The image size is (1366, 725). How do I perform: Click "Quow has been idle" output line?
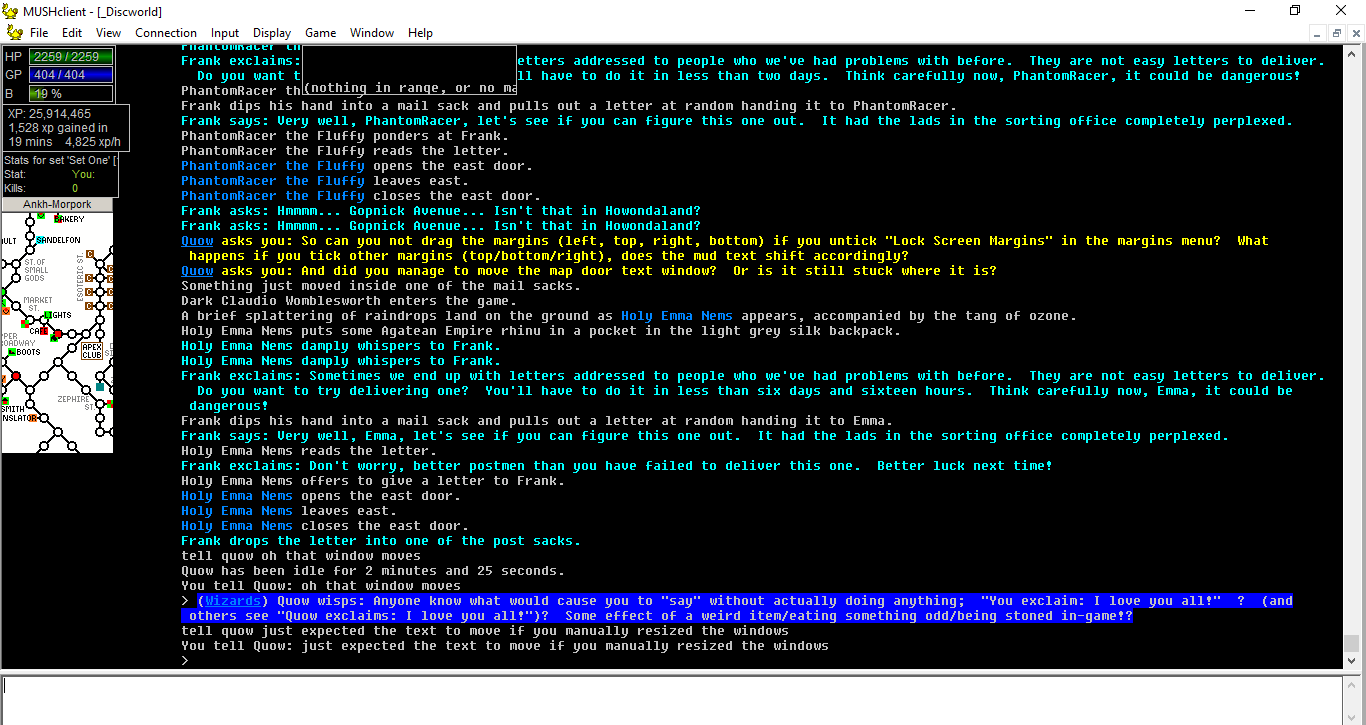[x=373, y=571]
